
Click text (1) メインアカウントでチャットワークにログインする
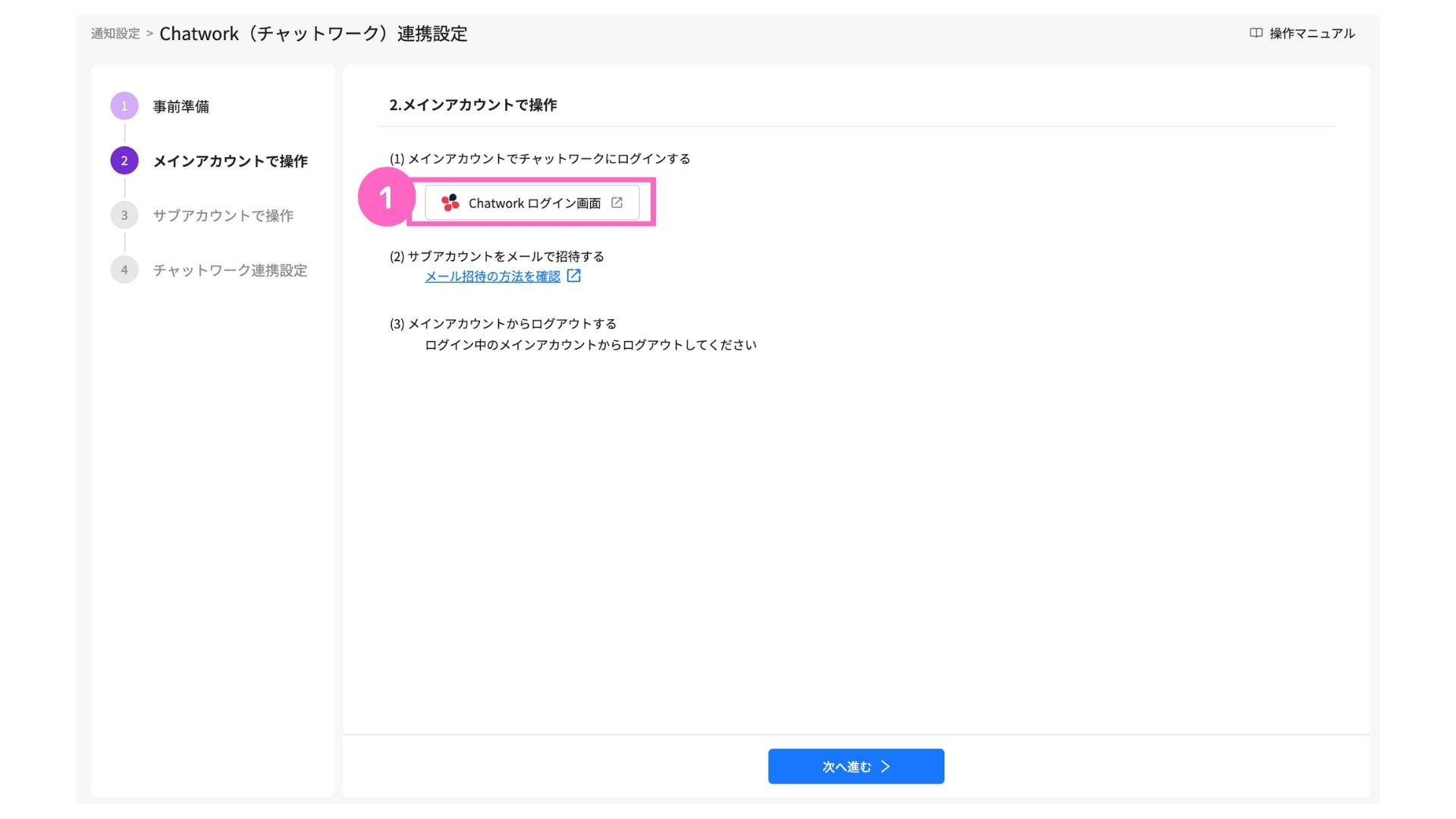point(540,159)
